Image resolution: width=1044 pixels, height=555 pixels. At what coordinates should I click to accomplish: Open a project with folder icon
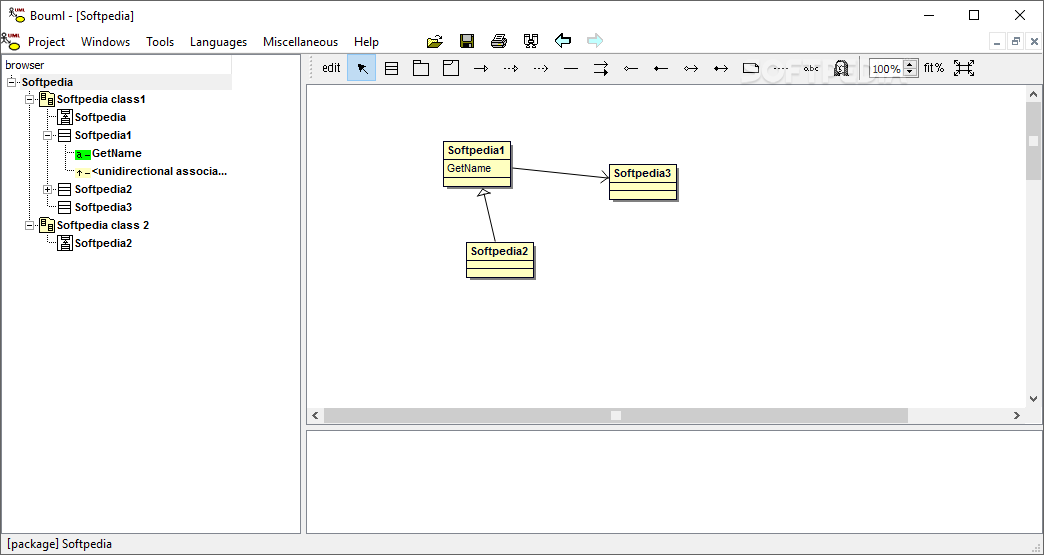pos(435,41)
